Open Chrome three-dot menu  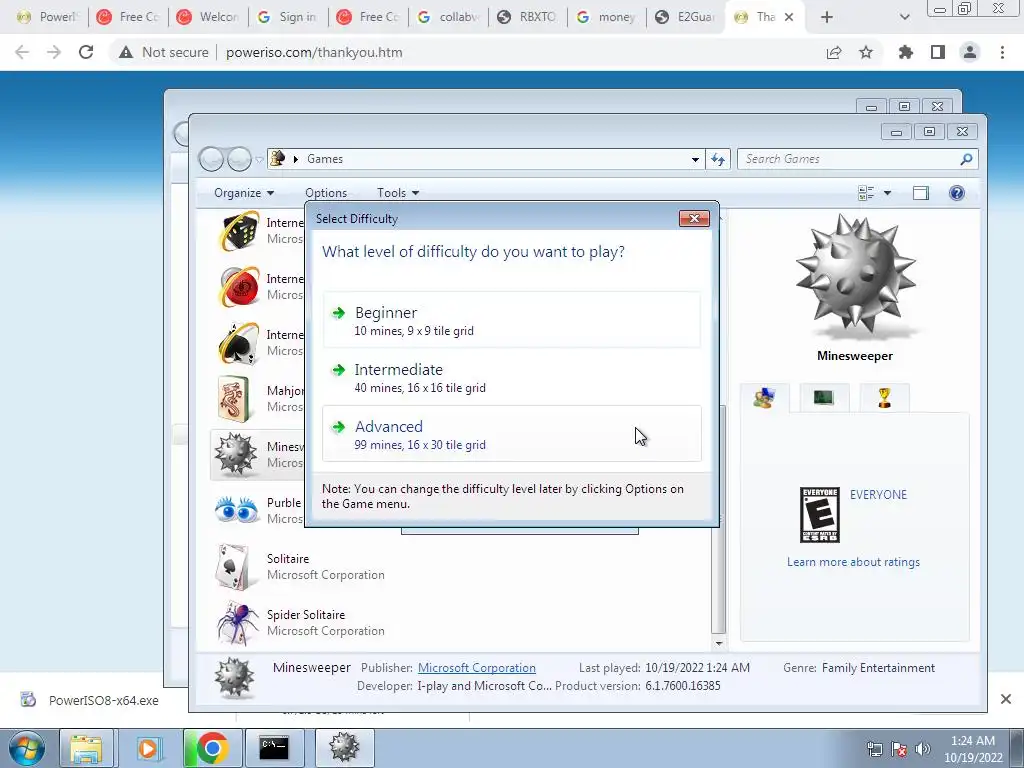pyautogui.click(x=1002, y=52)
